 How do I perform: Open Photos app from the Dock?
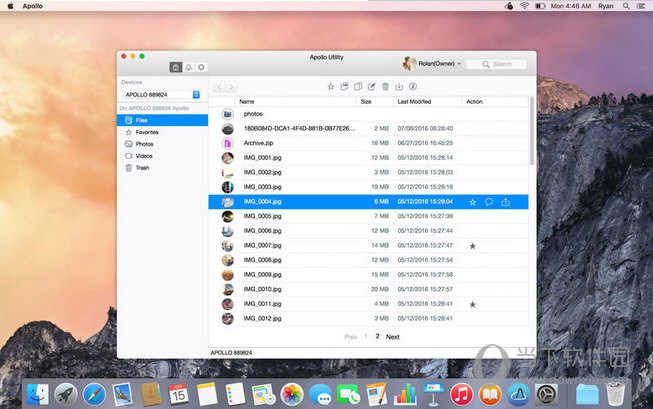[x=292, y=394]
